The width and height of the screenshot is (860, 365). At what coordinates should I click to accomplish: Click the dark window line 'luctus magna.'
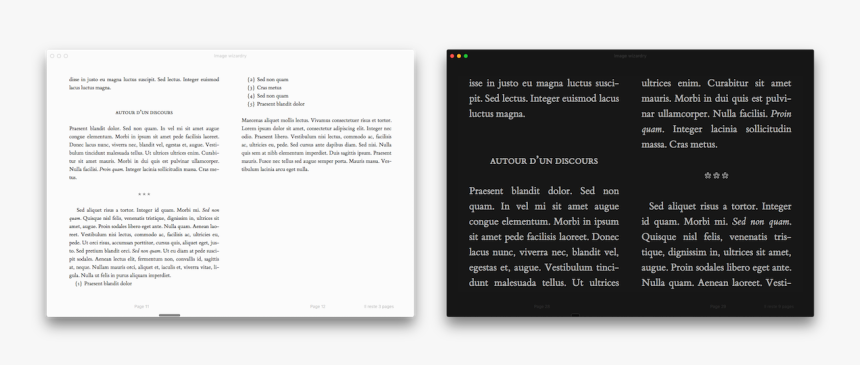497,114
